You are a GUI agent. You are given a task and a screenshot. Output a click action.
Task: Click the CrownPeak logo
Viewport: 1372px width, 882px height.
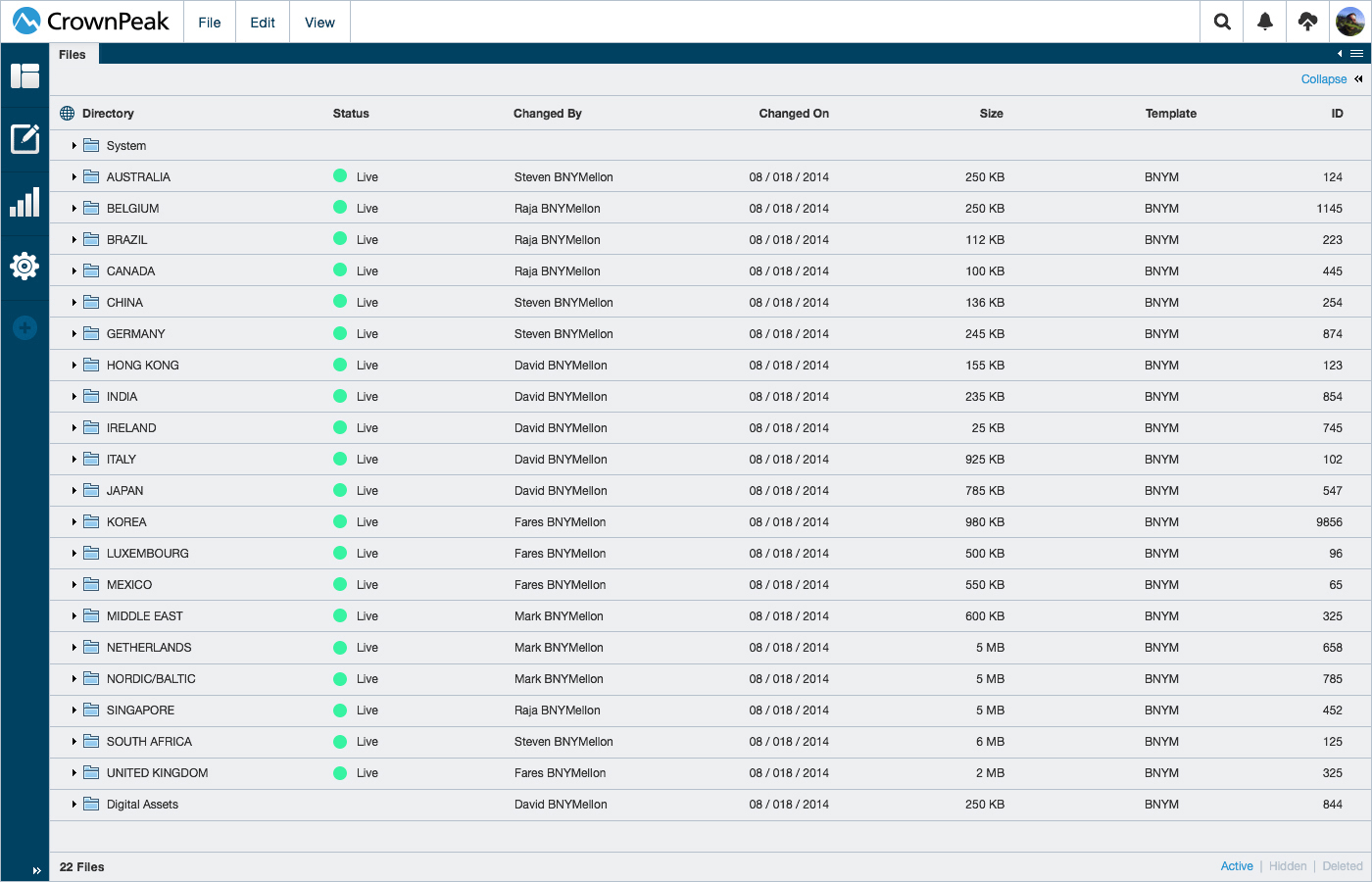[90, 21]
